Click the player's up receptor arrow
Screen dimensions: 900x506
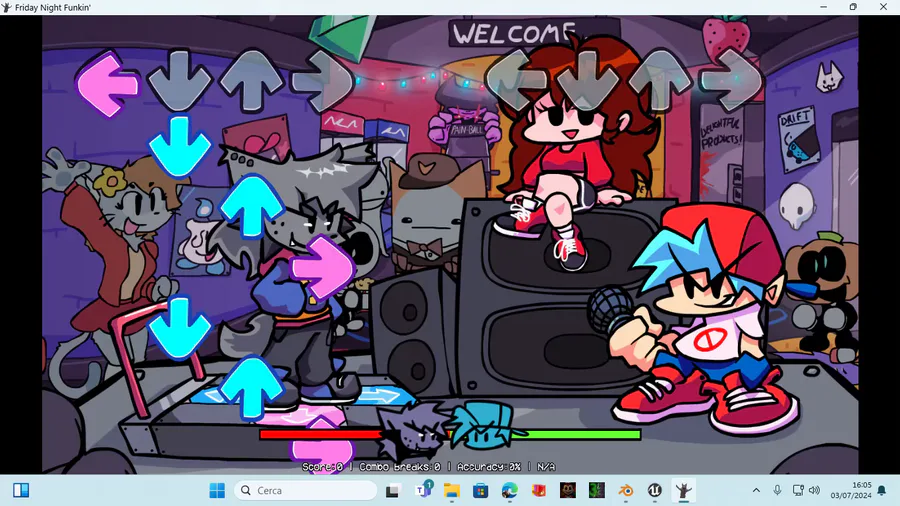click(660, 80)
